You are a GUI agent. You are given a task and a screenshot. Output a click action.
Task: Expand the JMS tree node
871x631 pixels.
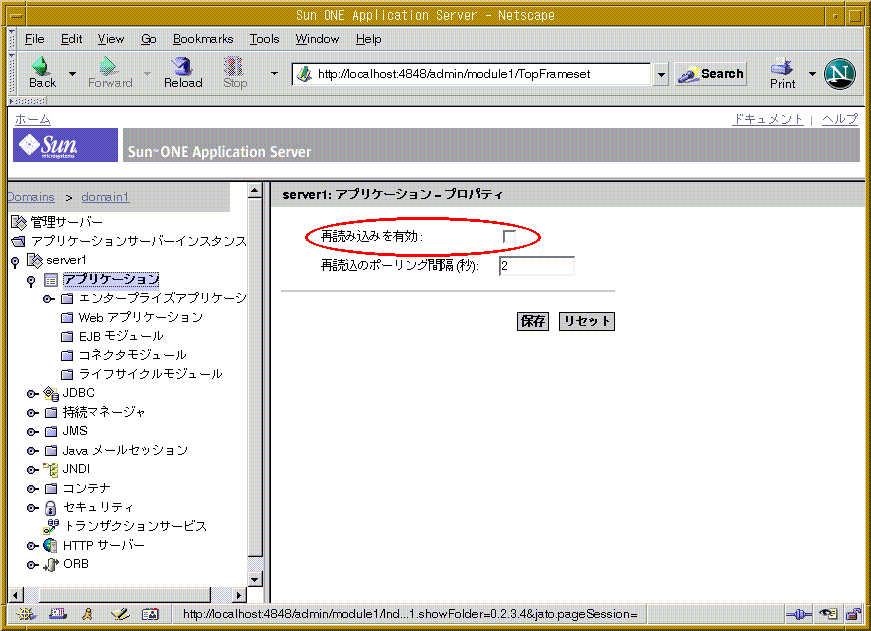(33, 432)
